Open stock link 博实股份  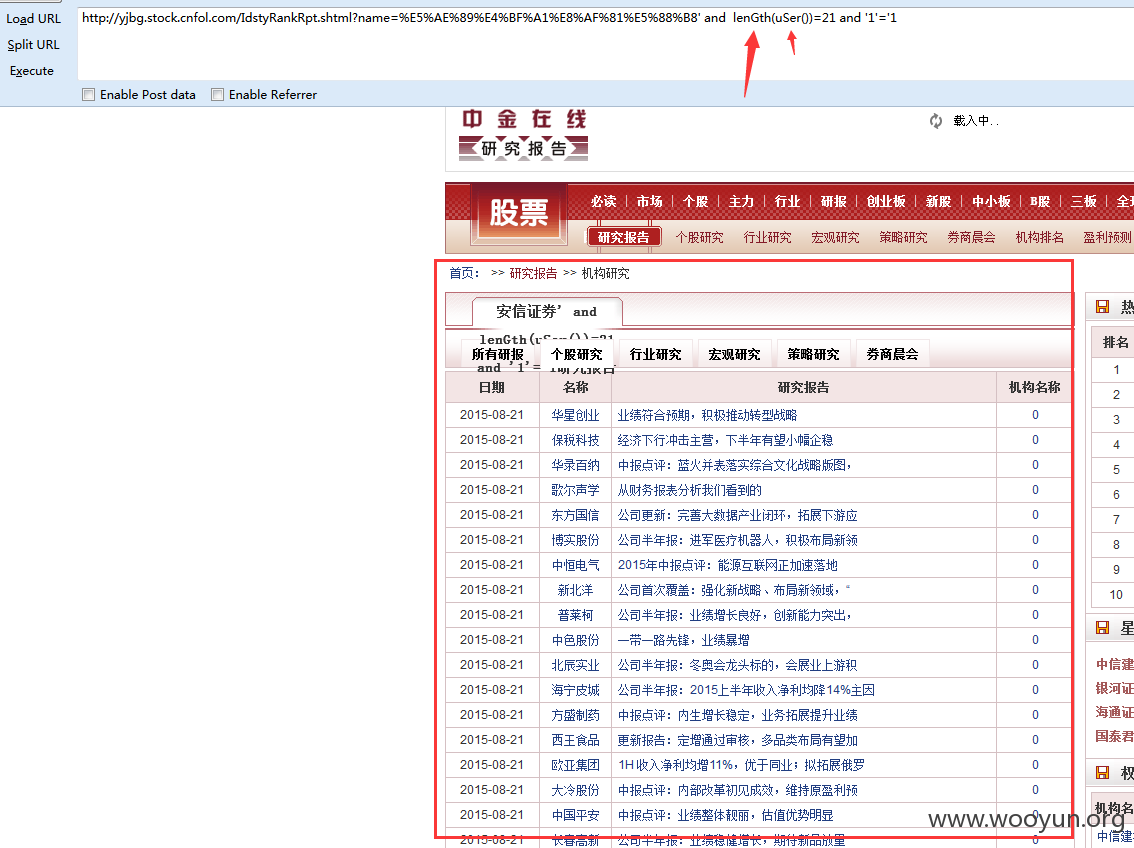(576, 540)
